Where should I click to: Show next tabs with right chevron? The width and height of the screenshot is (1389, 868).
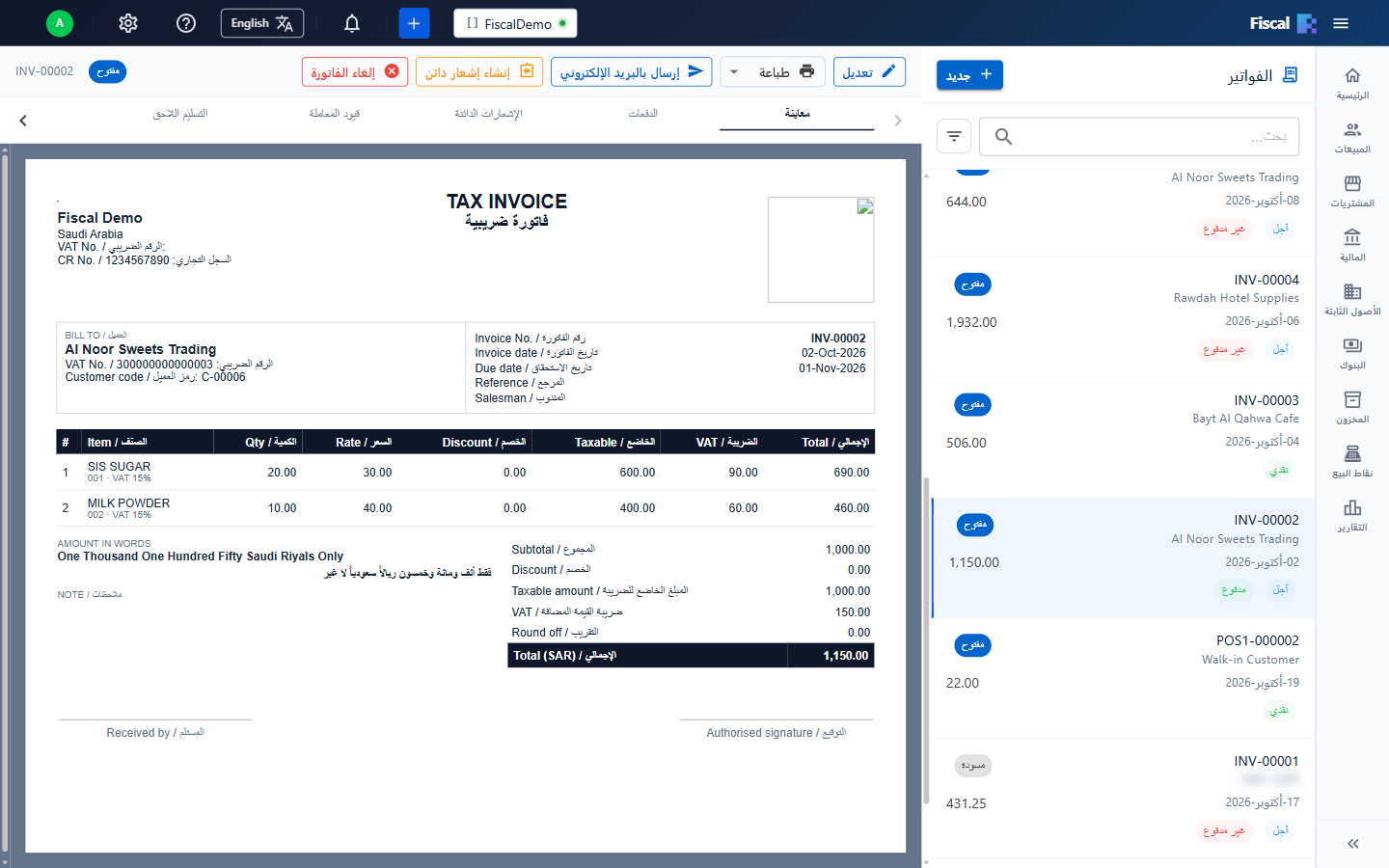tap(898, 121)
